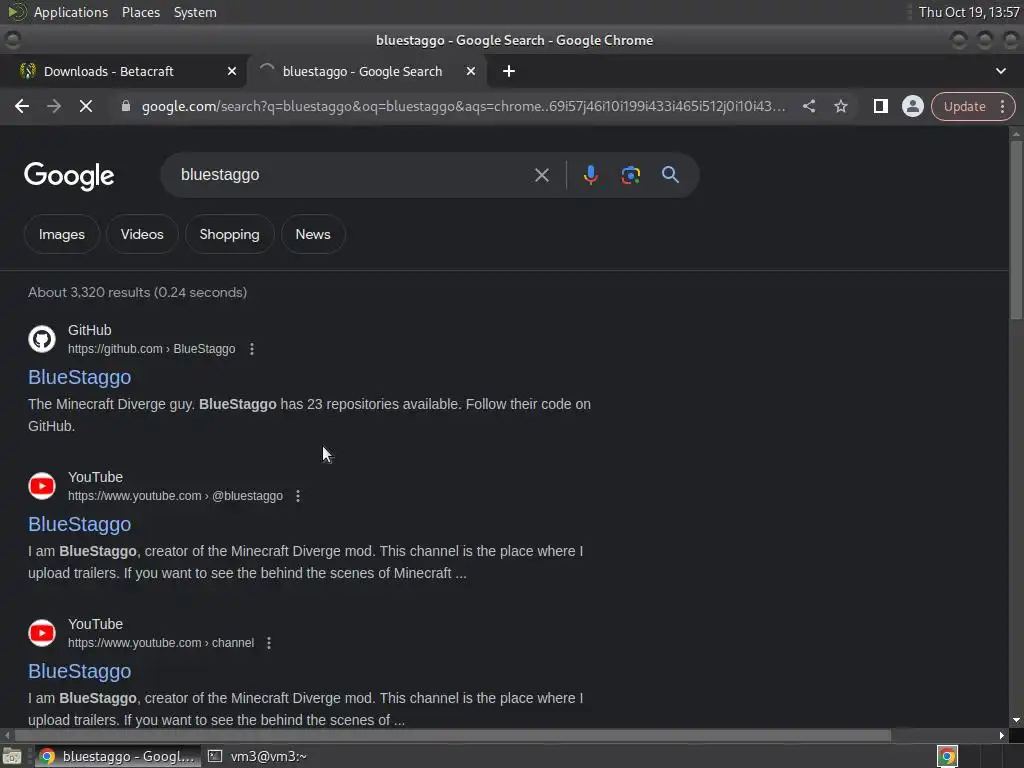Viewport: 1024px width, 768px height.
Task: Click the youtube.com › @bluestaggo URL text
Action: [x=175, y=496]
